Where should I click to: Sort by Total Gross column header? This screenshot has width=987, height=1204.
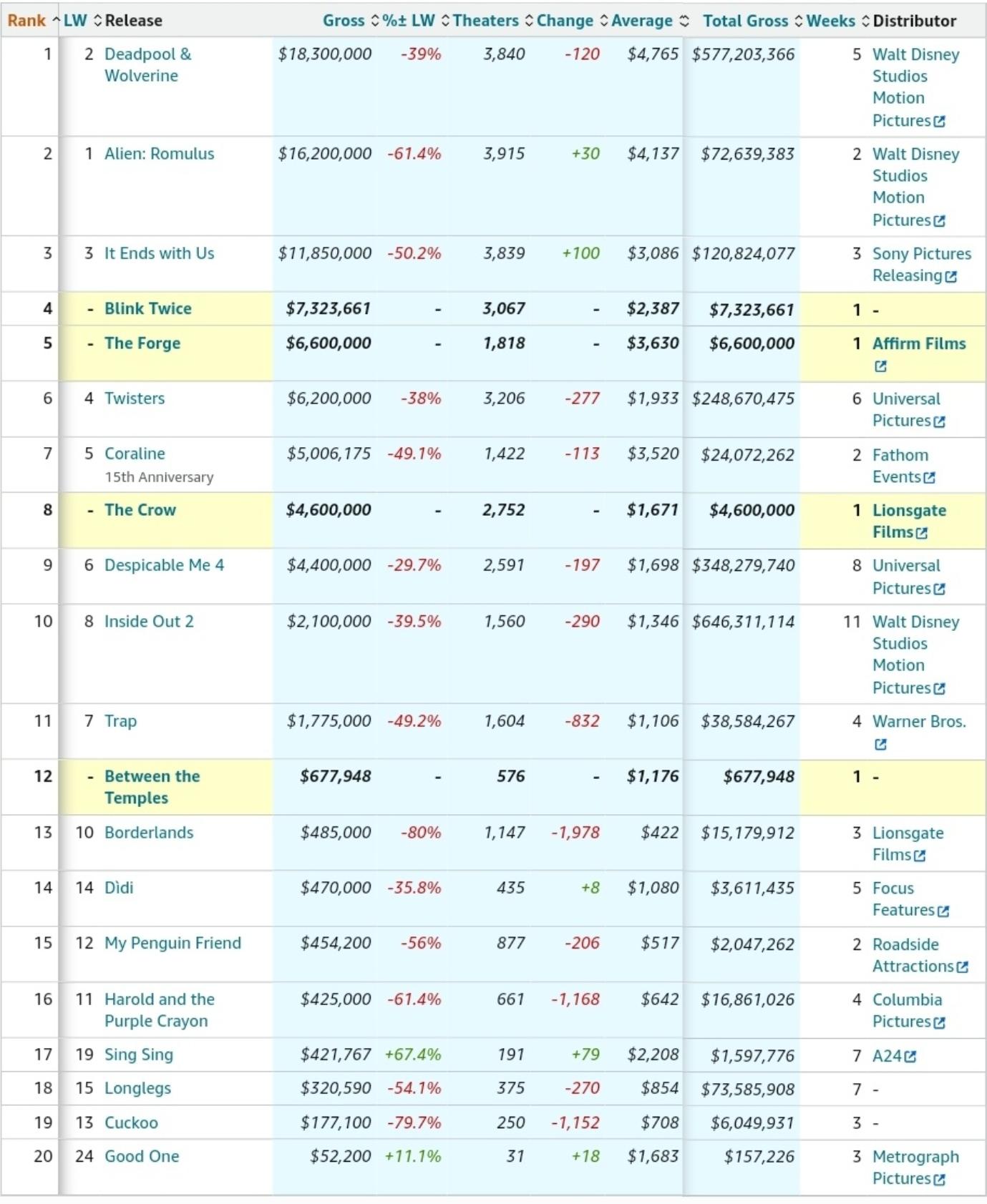click(752, 20)
